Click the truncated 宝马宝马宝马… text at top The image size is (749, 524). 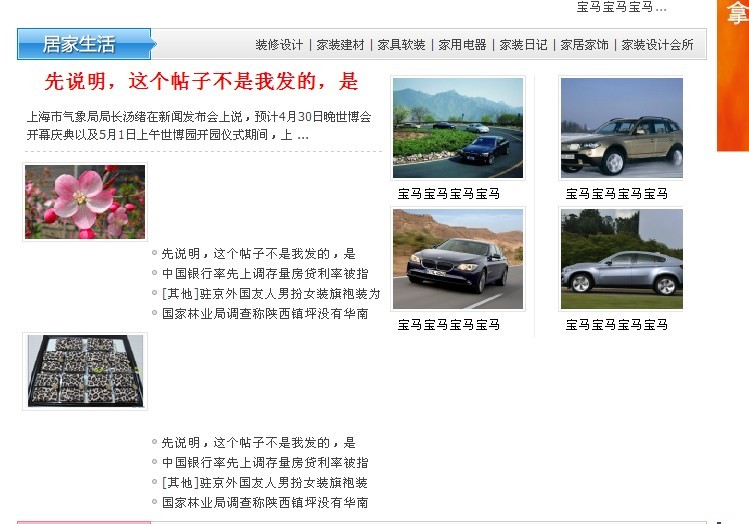621,7
